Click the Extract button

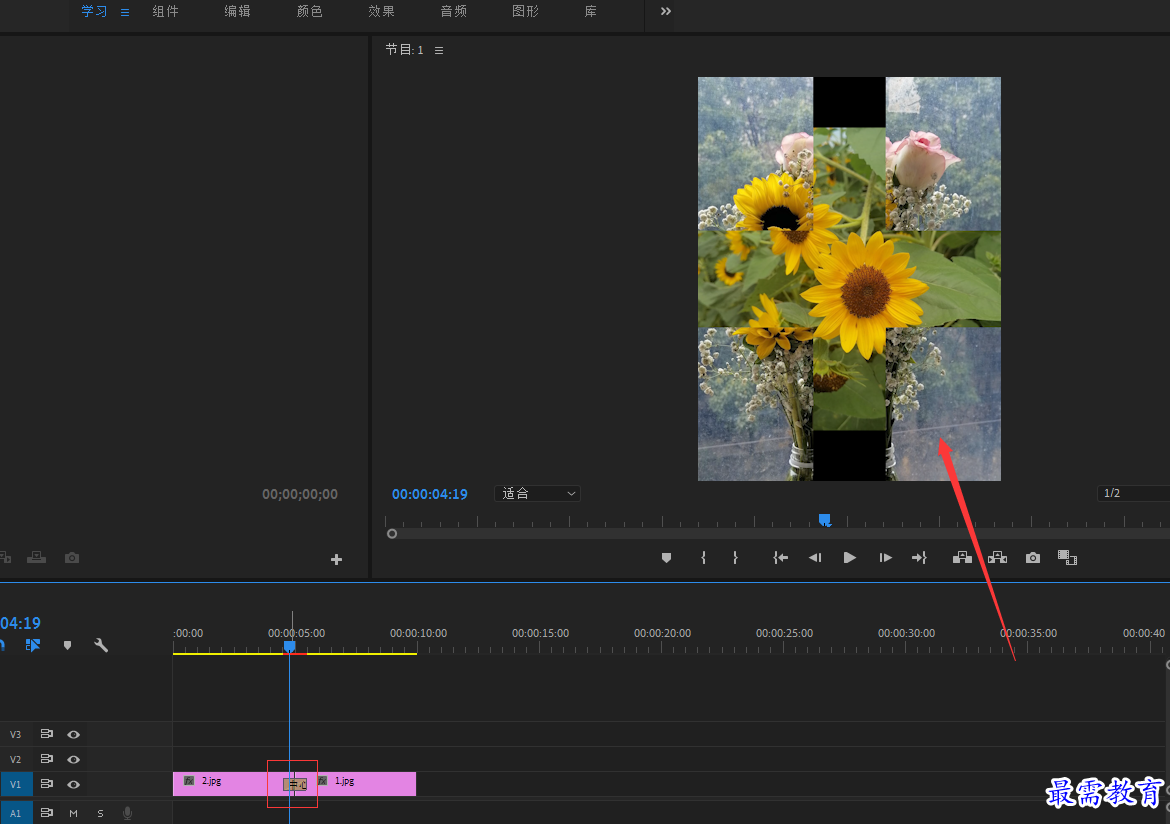tap(998, 558)
